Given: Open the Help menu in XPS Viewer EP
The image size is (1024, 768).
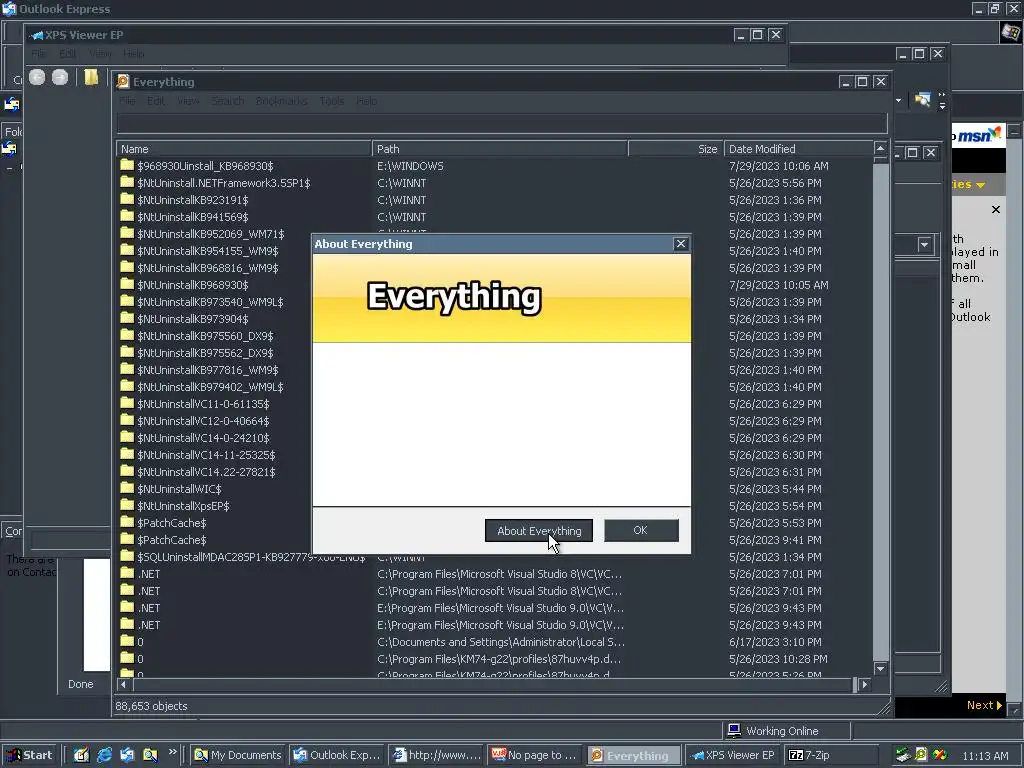Looking at the screenshot, I should point(133,54).
